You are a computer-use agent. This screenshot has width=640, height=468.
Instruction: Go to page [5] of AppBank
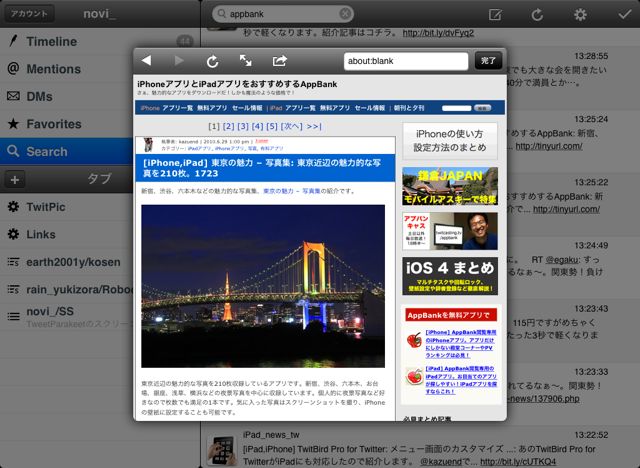pyautogui.click(x=272, y=126)
